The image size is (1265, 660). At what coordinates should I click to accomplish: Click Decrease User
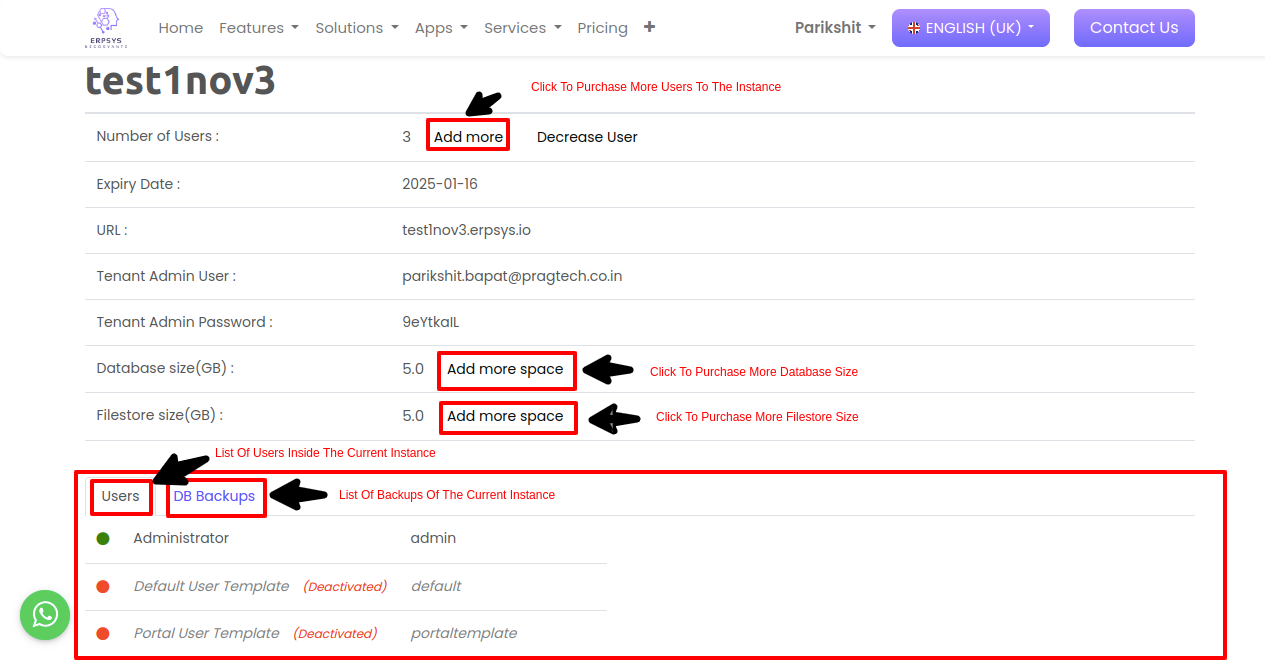click(x=587, y=137)
